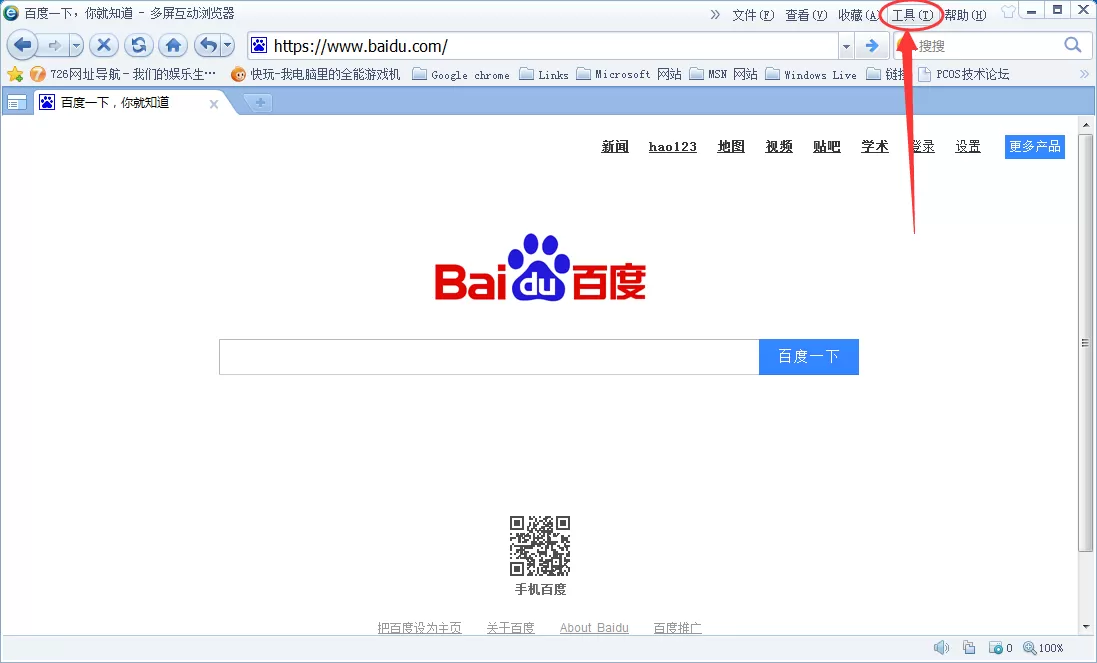1097x663 pixels.
Task: Click the browser e logo in title bar
Action: click(x=11, y=13)
